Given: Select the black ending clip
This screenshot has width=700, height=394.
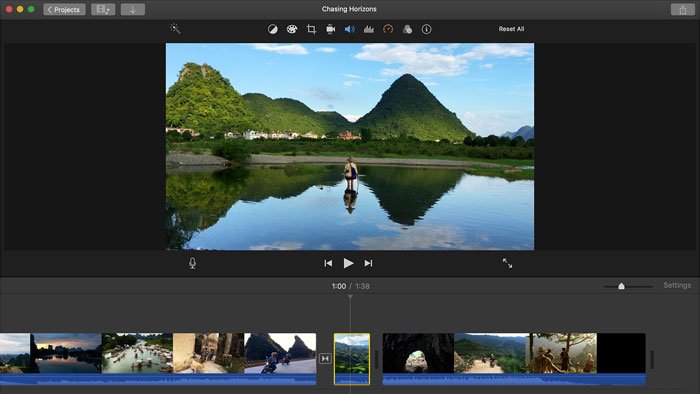Looking at the screenshot, I should click(621, 353).
